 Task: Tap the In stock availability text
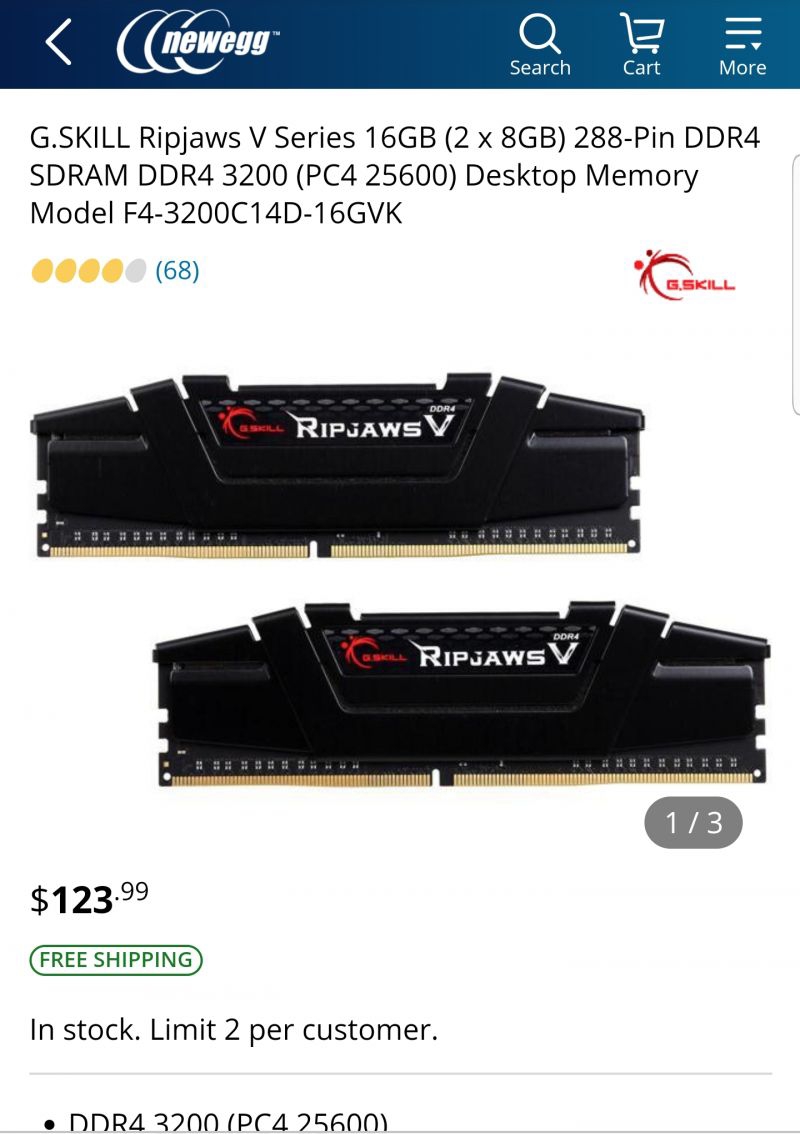85,1030
